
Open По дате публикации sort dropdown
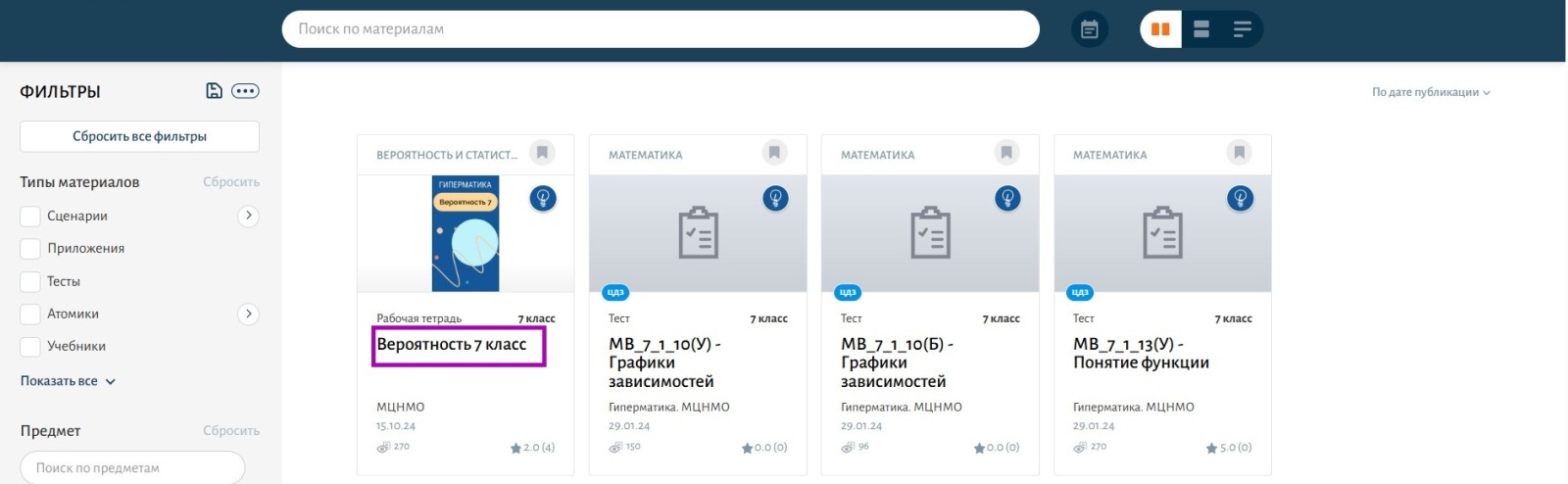[x=1431, y=92]
